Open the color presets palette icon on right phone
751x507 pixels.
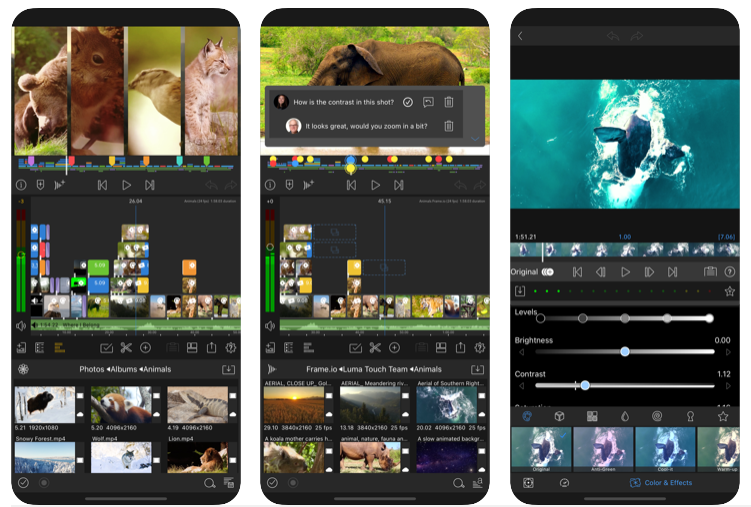[x=527, y=416]
